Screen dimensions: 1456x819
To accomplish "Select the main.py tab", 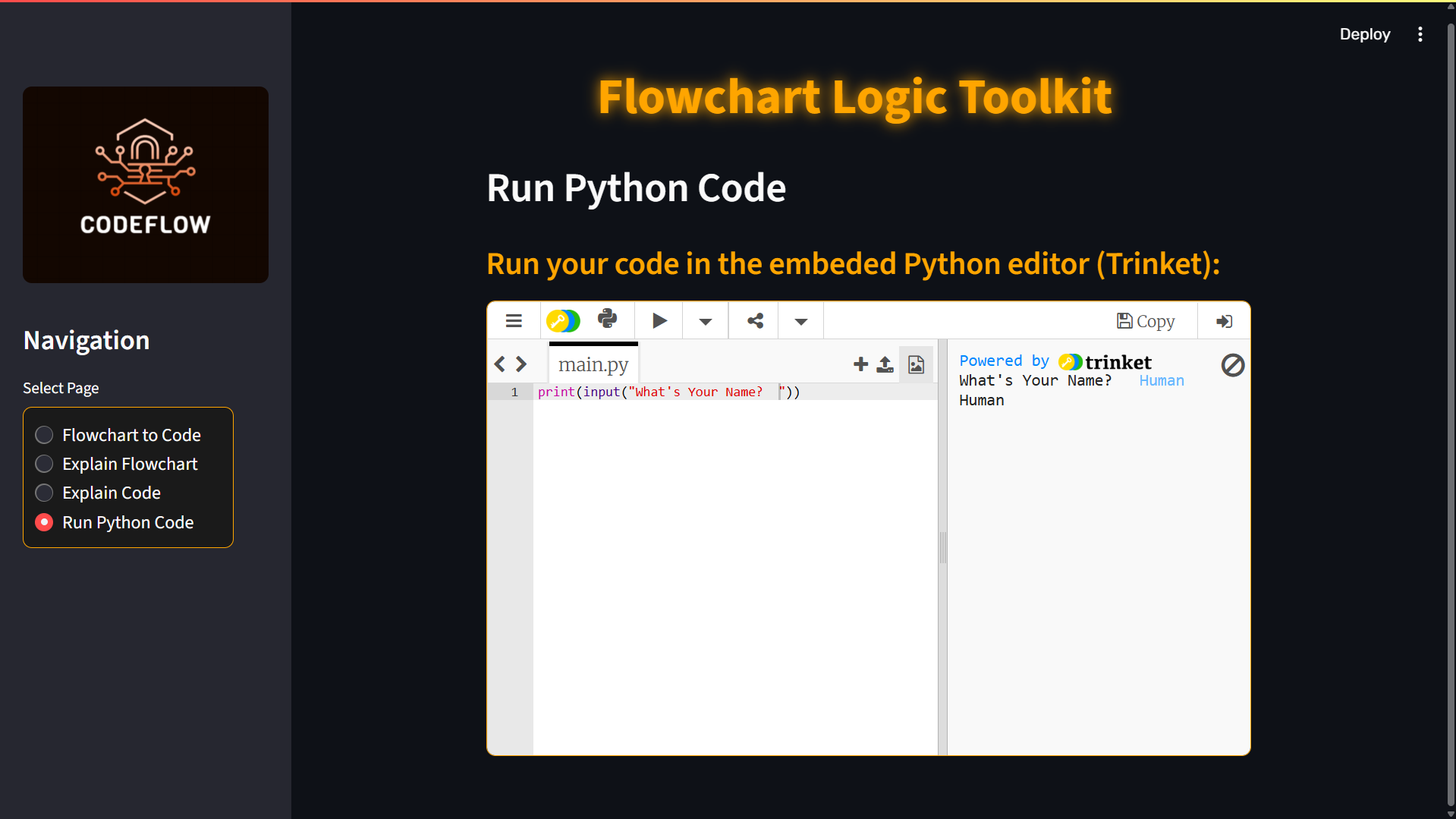I will click(593, 364).
